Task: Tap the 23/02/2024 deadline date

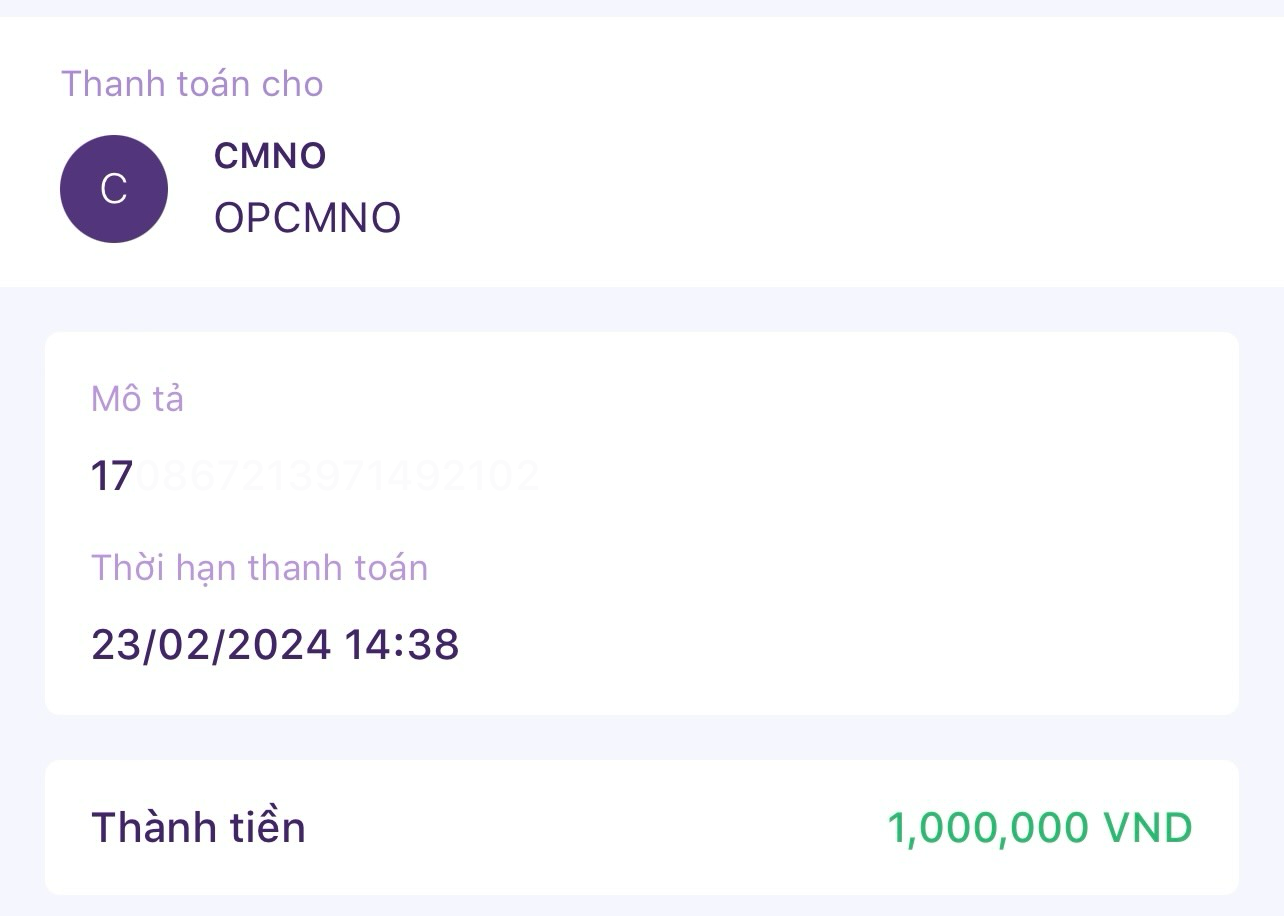Action: pos(211,644)
